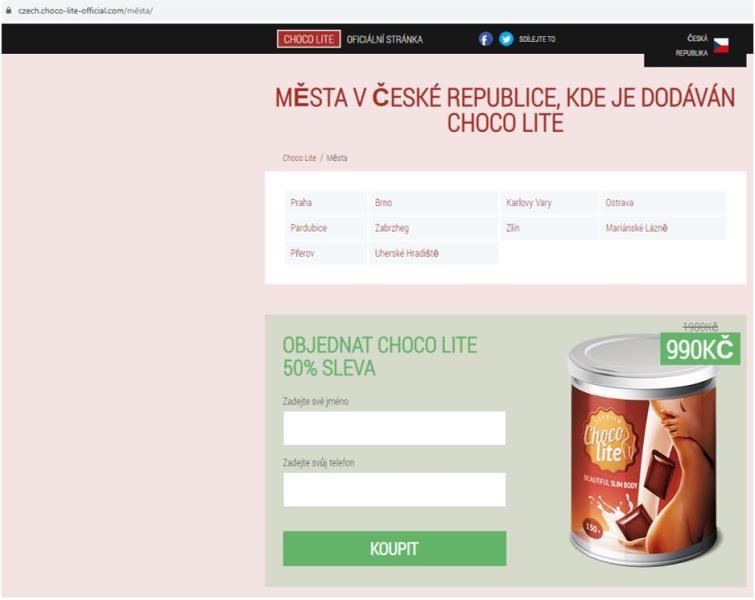755x600 pixels.
Task: Open the Mariánské Lázně city link
Action: click(x=636, y=228)
